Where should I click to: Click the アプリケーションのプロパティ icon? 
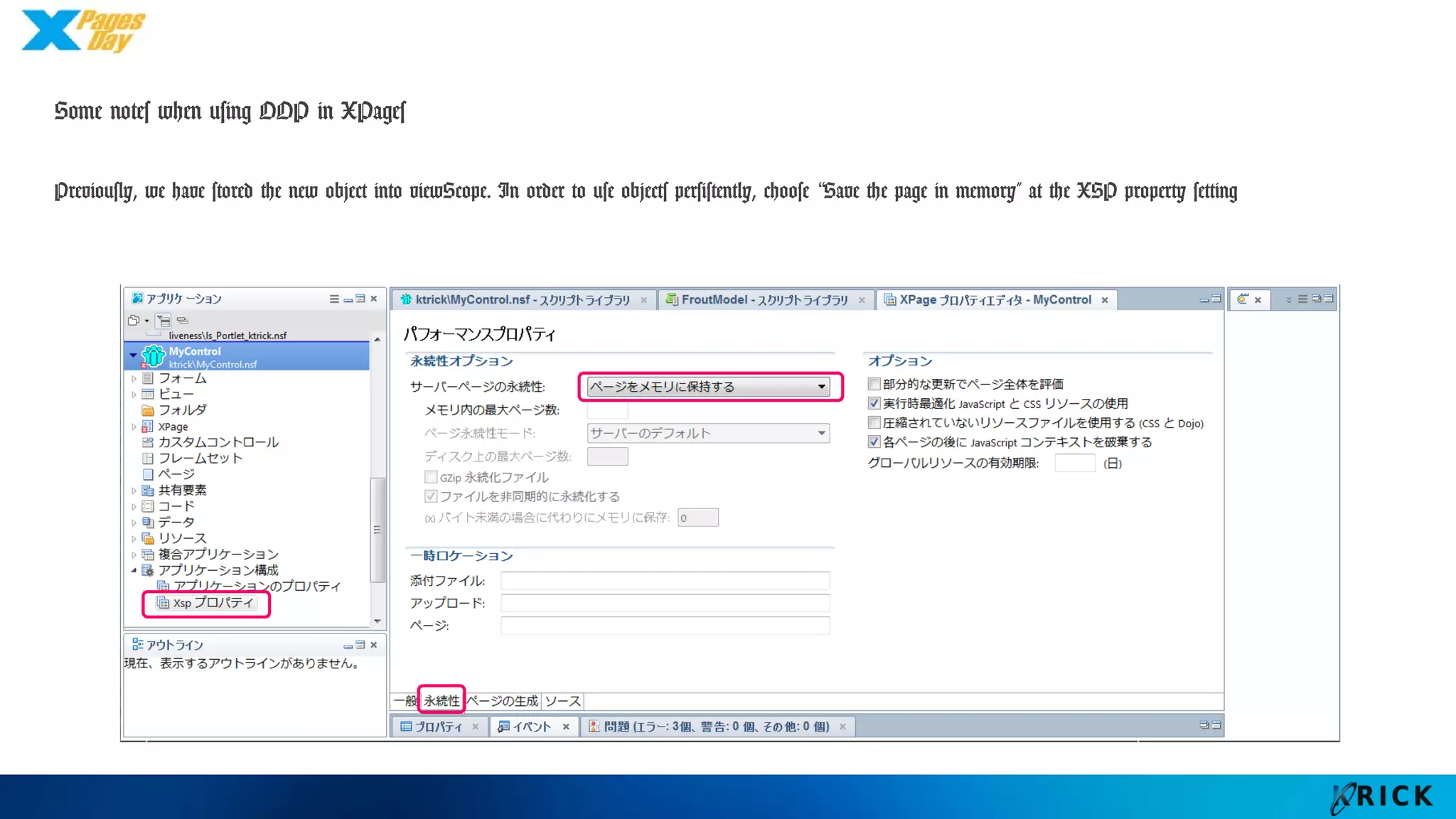pyautogui.click(x=164, y=586)
